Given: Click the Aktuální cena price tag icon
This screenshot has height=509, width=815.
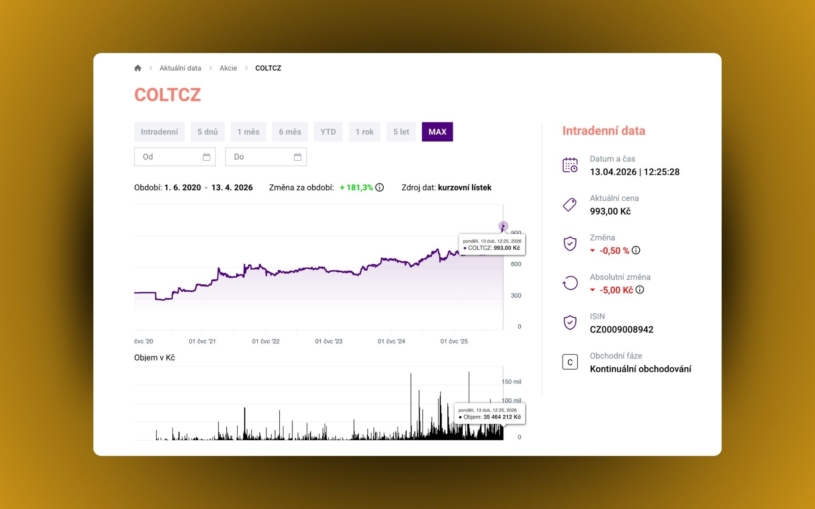Looking at the screenshot, I should click(570, 204).
